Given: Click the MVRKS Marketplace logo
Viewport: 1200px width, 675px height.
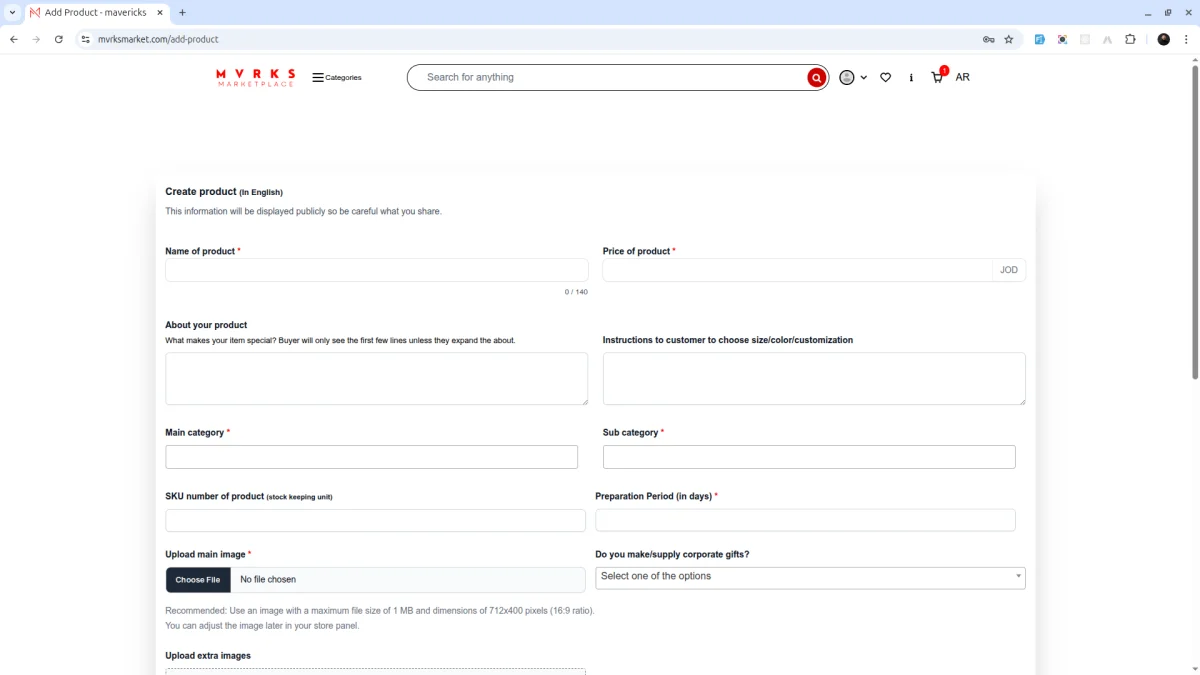Looking at the screenshot, I should point(256,77).
